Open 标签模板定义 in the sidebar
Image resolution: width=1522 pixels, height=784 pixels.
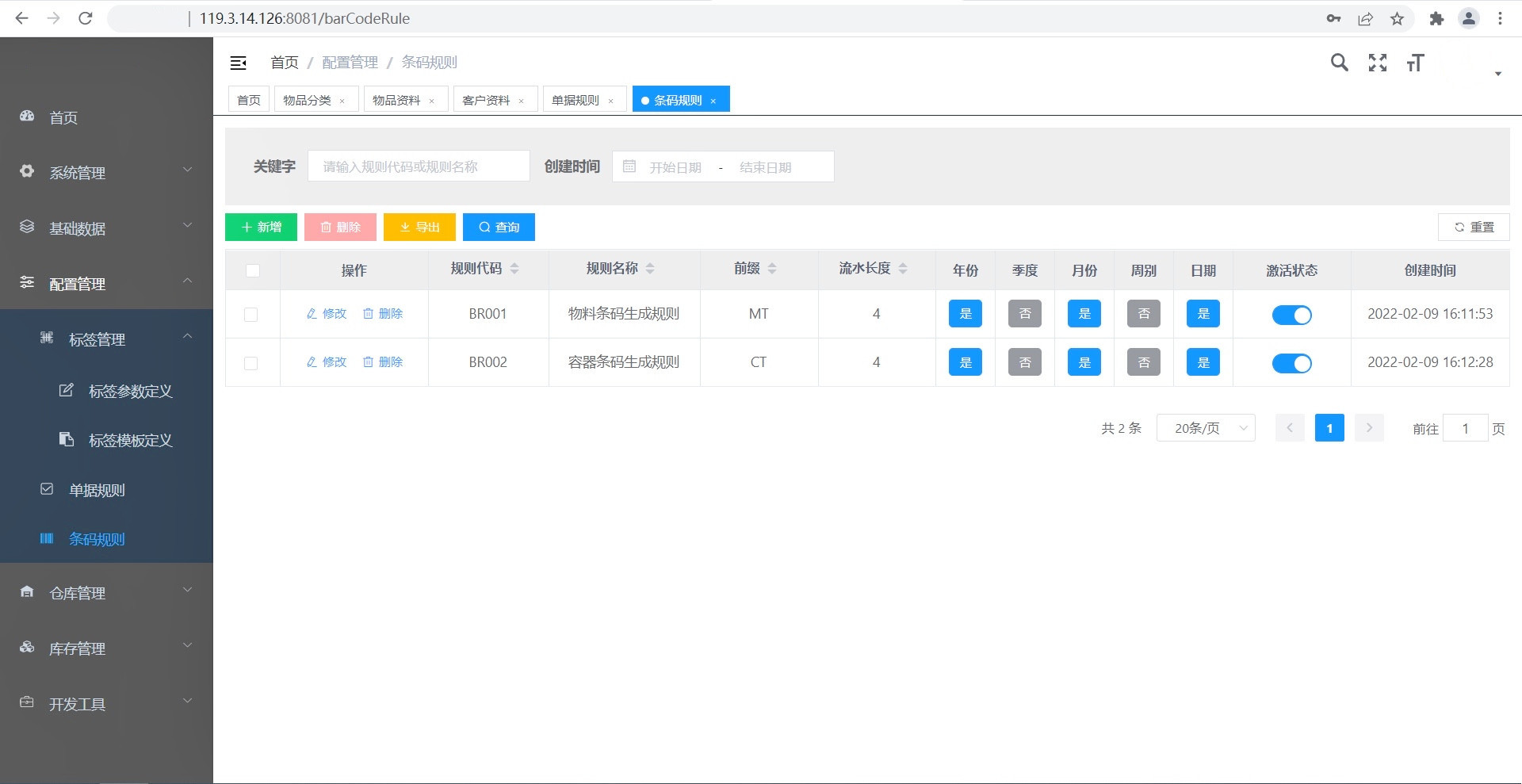tap(130, 440)
